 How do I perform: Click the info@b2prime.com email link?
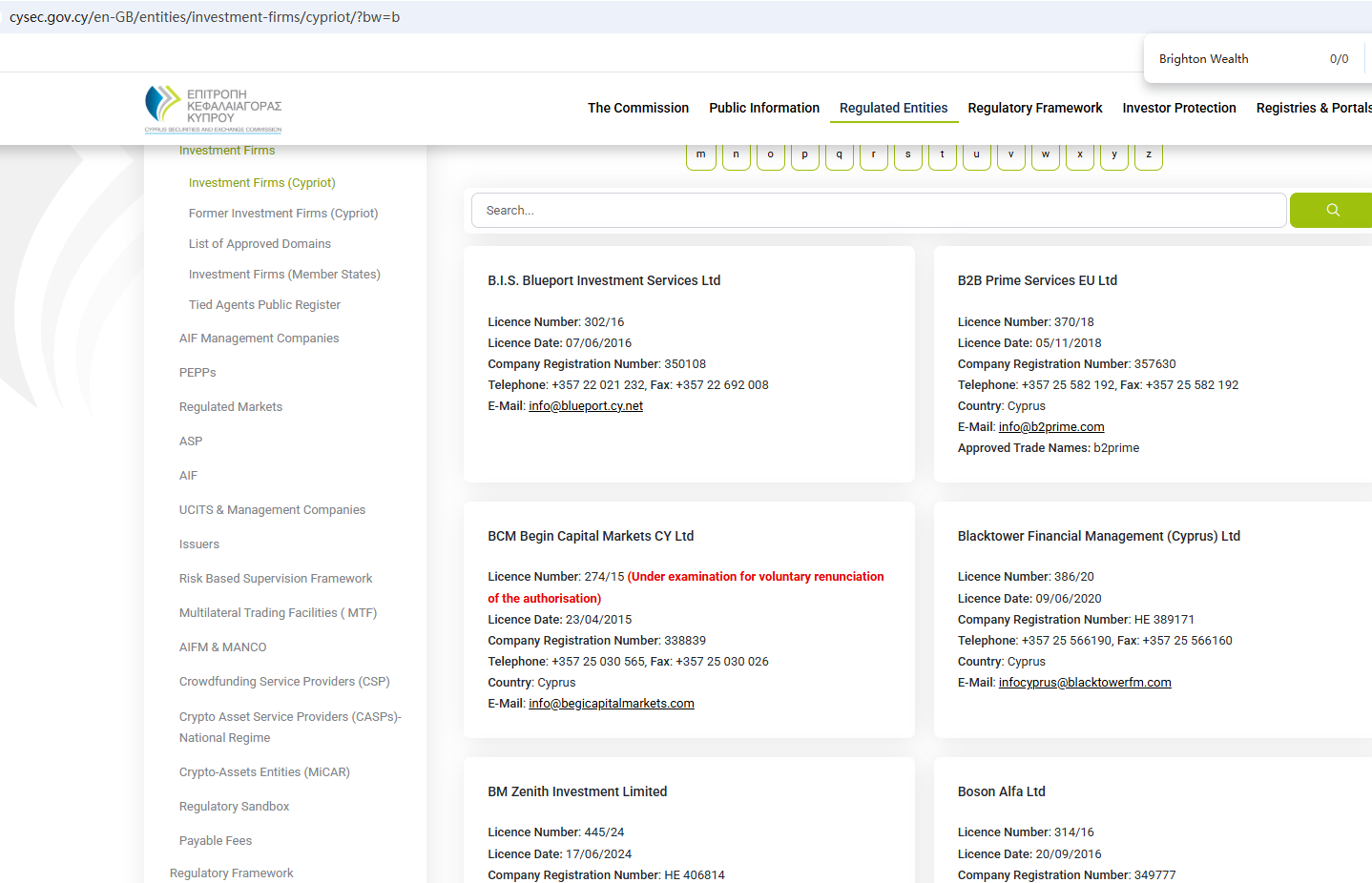[x=1050, y=427]
